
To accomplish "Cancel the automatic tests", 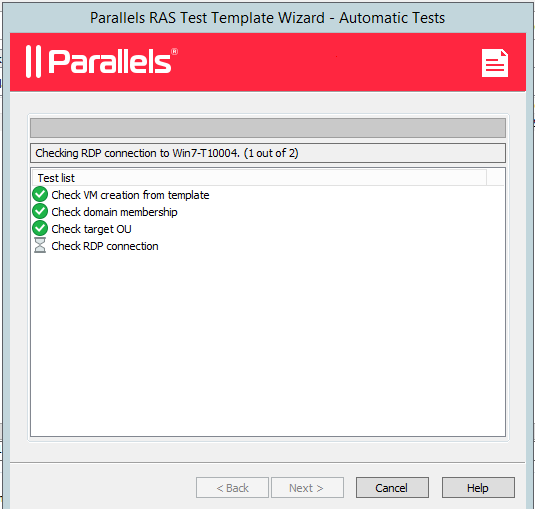I will point(392,488).
